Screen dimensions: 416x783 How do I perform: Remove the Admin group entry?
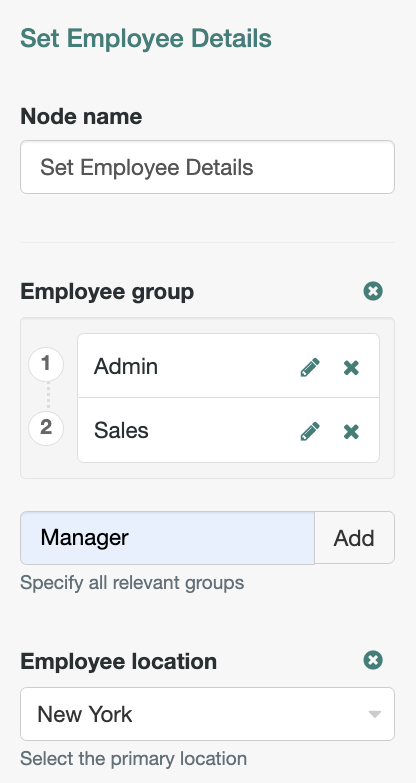351,368
